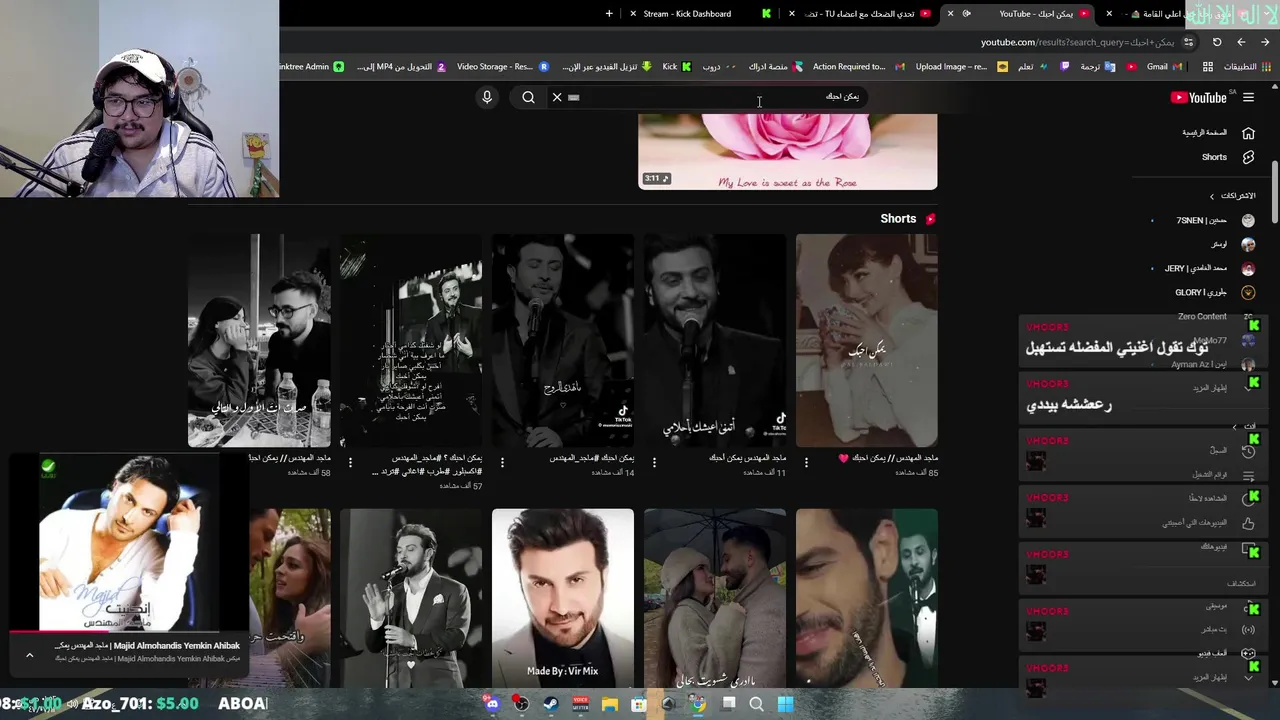Open the Gmail bookmark
Viewport: 1280px width, 720px height.
pyautogui.click(x=1163, y=67)
